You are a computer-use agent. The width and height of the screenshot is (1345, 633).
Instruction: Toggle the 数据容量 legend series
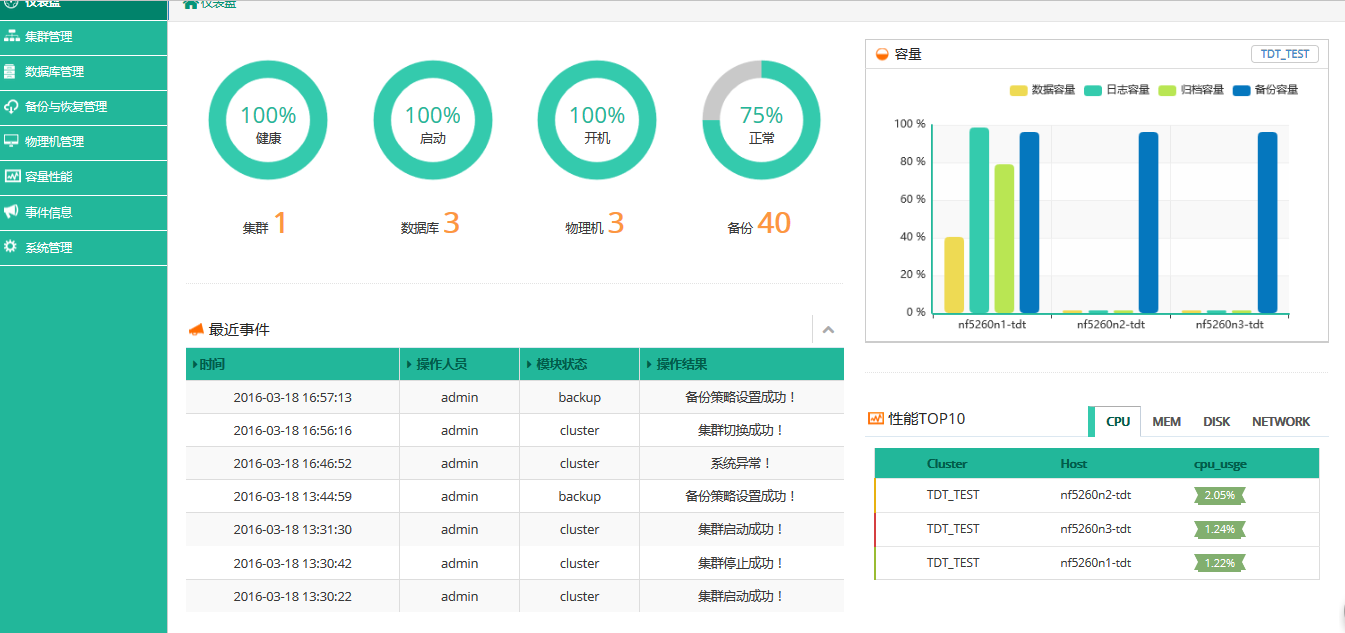(1043, 90)
